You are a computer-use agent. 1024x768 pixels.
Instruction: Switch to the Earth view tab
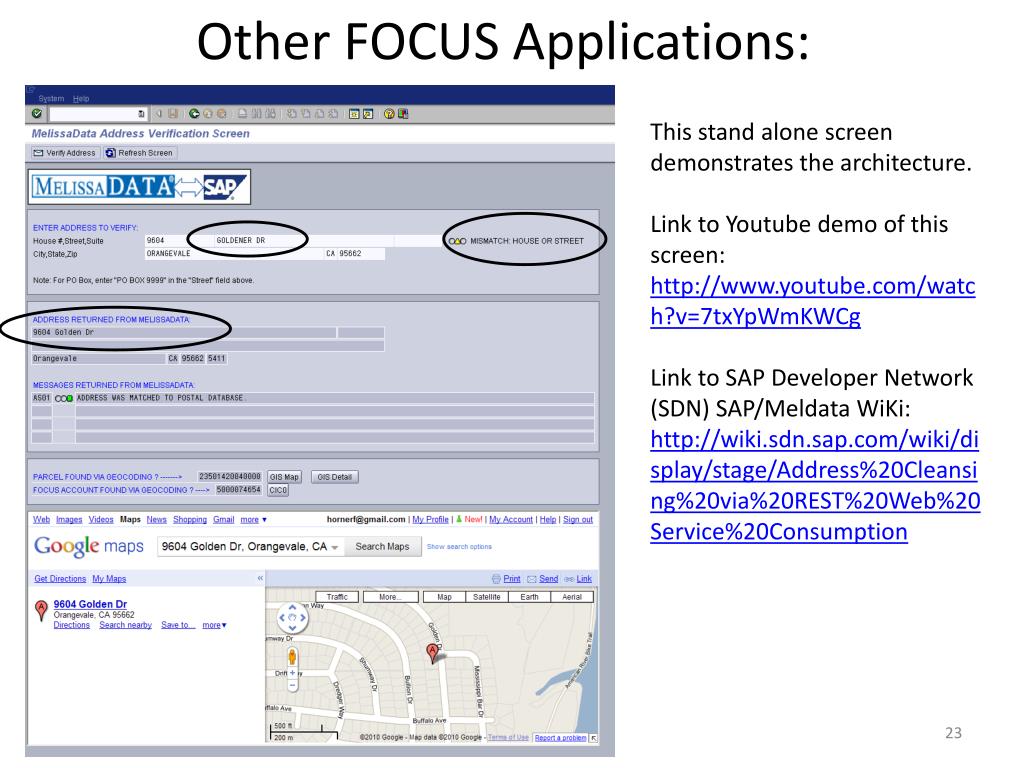tap(529, 597)
